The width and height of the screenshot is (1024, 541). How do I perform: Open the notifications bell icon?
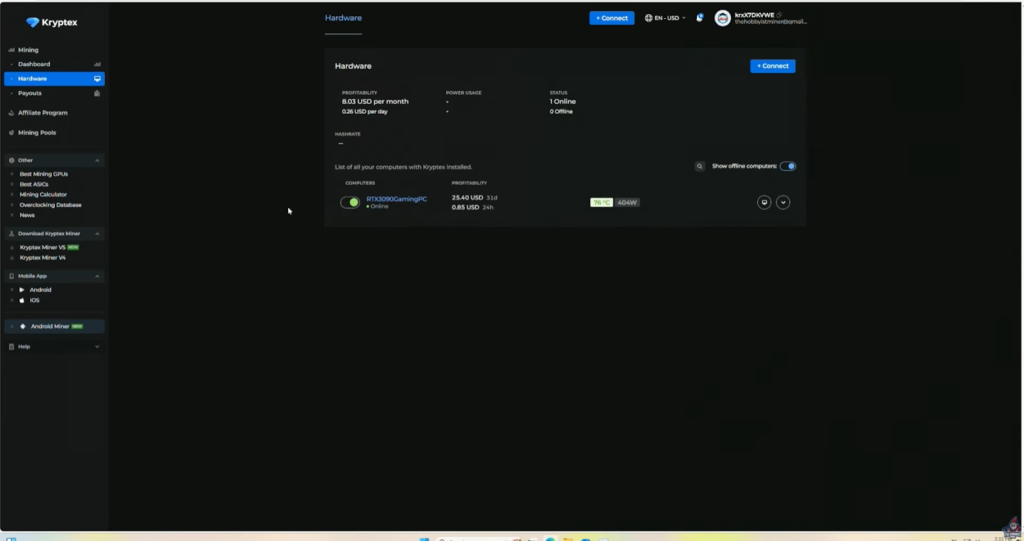[x=700, y=18]
